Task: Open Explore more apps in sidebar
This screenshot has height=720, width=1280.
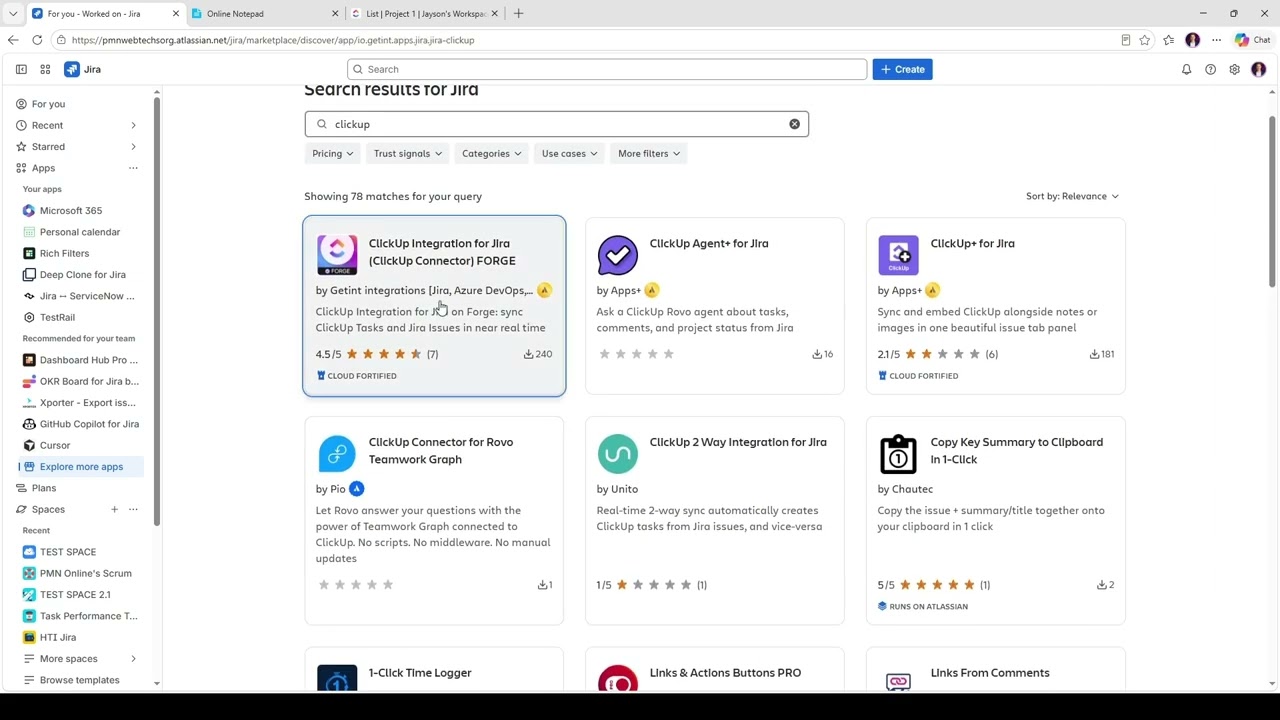Action: (81, 467)
